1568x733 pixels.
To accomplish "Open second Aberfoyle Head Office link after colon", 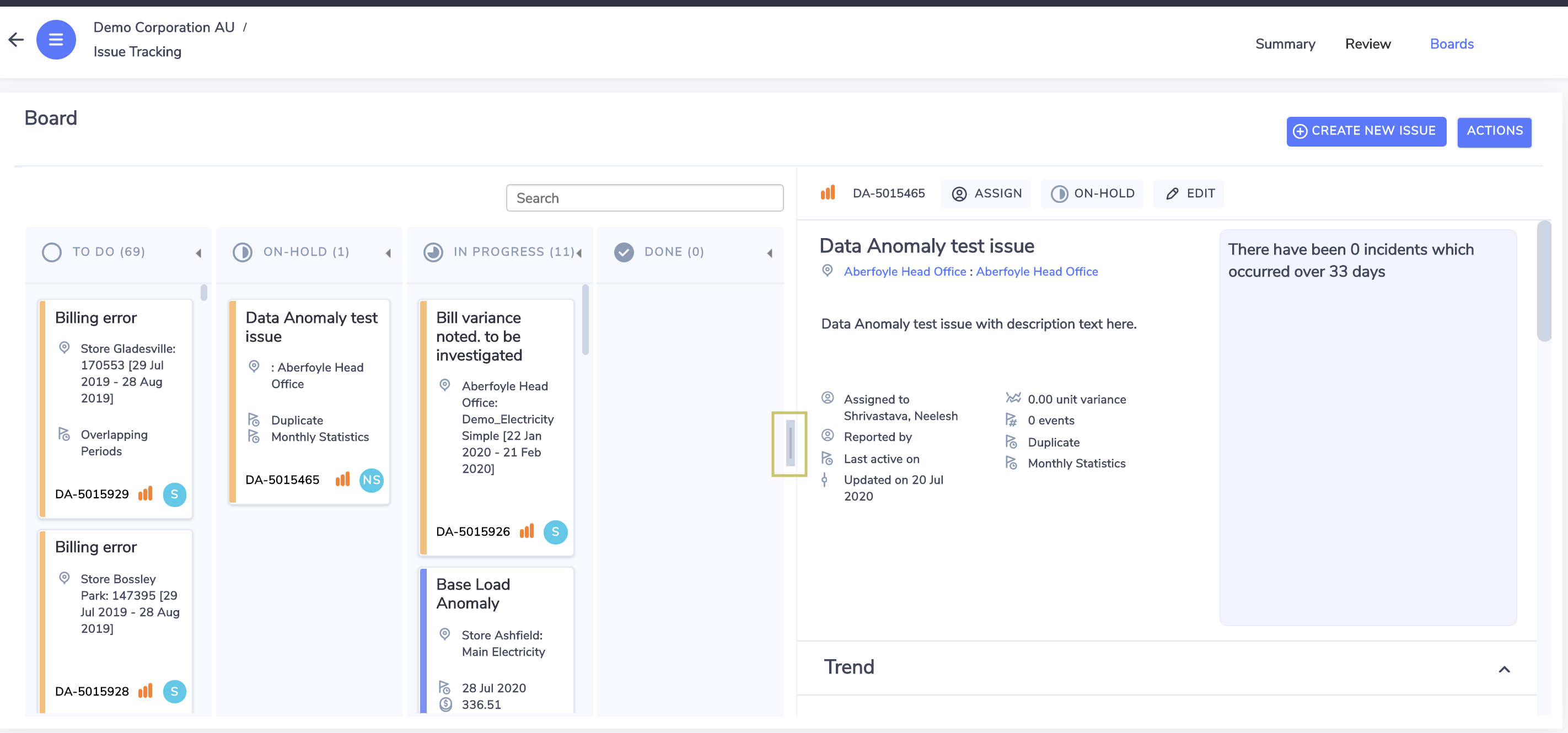I will click(1037, 271).
